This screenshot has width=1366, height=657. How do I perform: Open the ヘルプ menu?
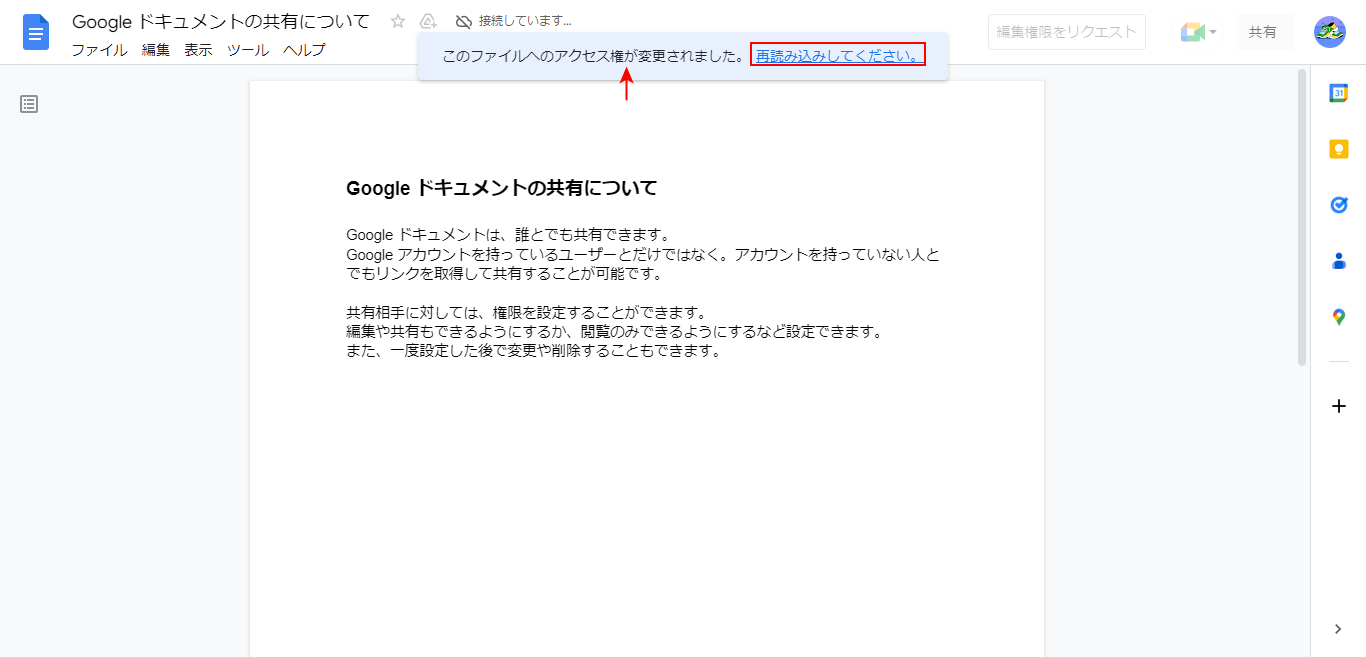[x=304, y=50]
